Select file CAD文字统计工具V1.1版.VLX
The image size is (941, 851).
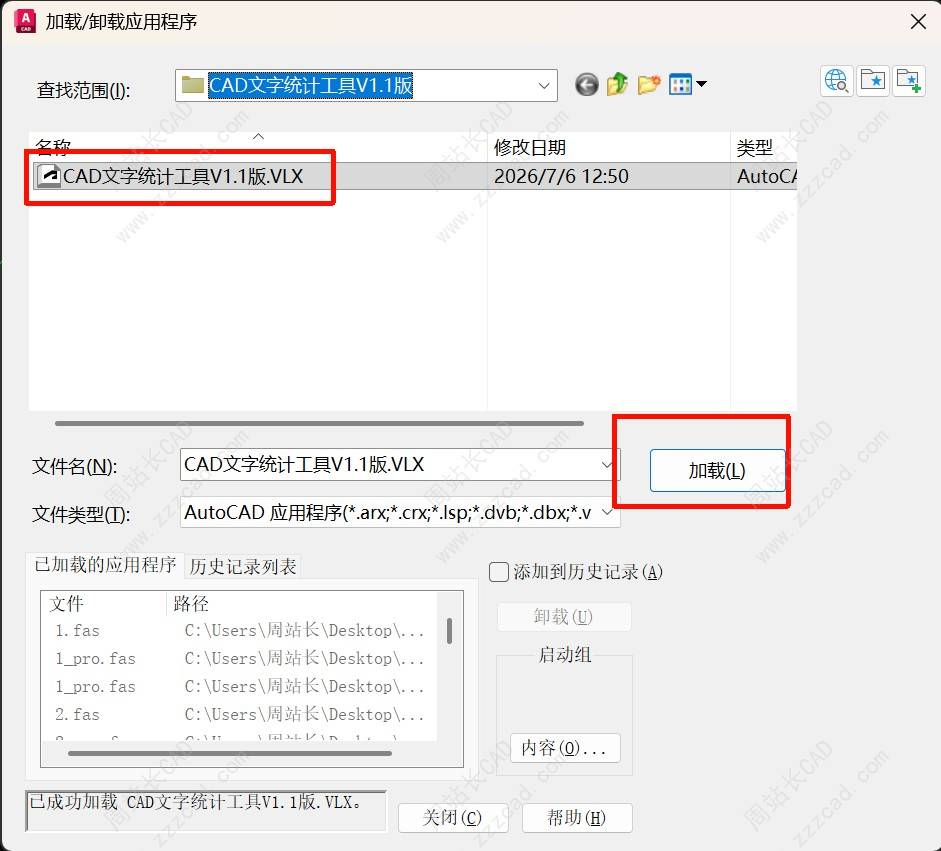pyautogui.click(x=183, y=176)
